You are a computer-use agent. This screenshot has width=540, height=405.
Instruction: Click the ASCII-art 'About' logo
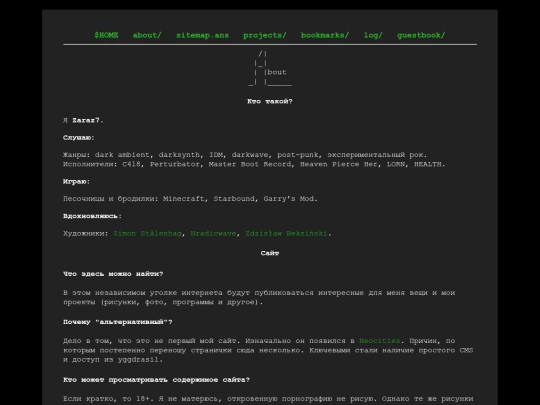[270, 68]
